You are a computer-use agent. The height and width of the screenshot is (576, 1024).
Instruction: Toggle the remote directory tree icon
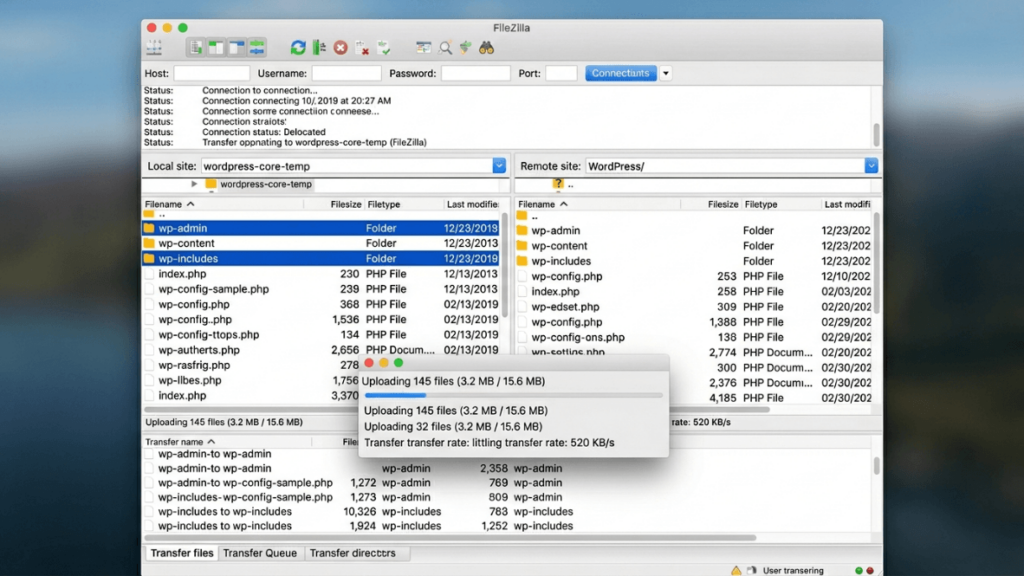tap(236, 48)
